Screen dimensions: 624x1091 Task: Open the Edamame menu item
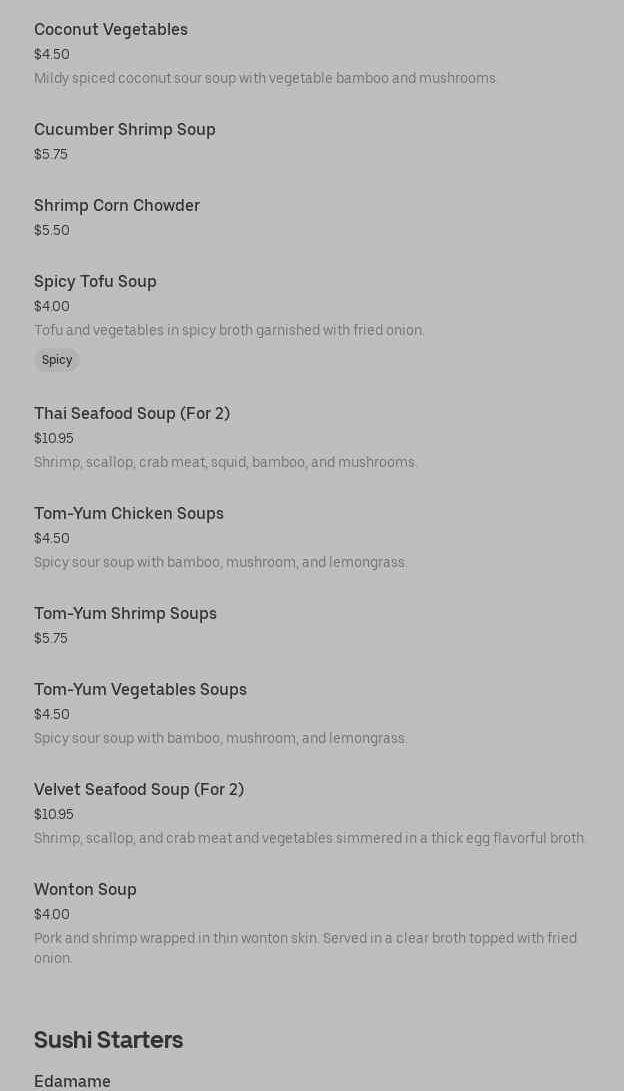(x=72, y=1081)
